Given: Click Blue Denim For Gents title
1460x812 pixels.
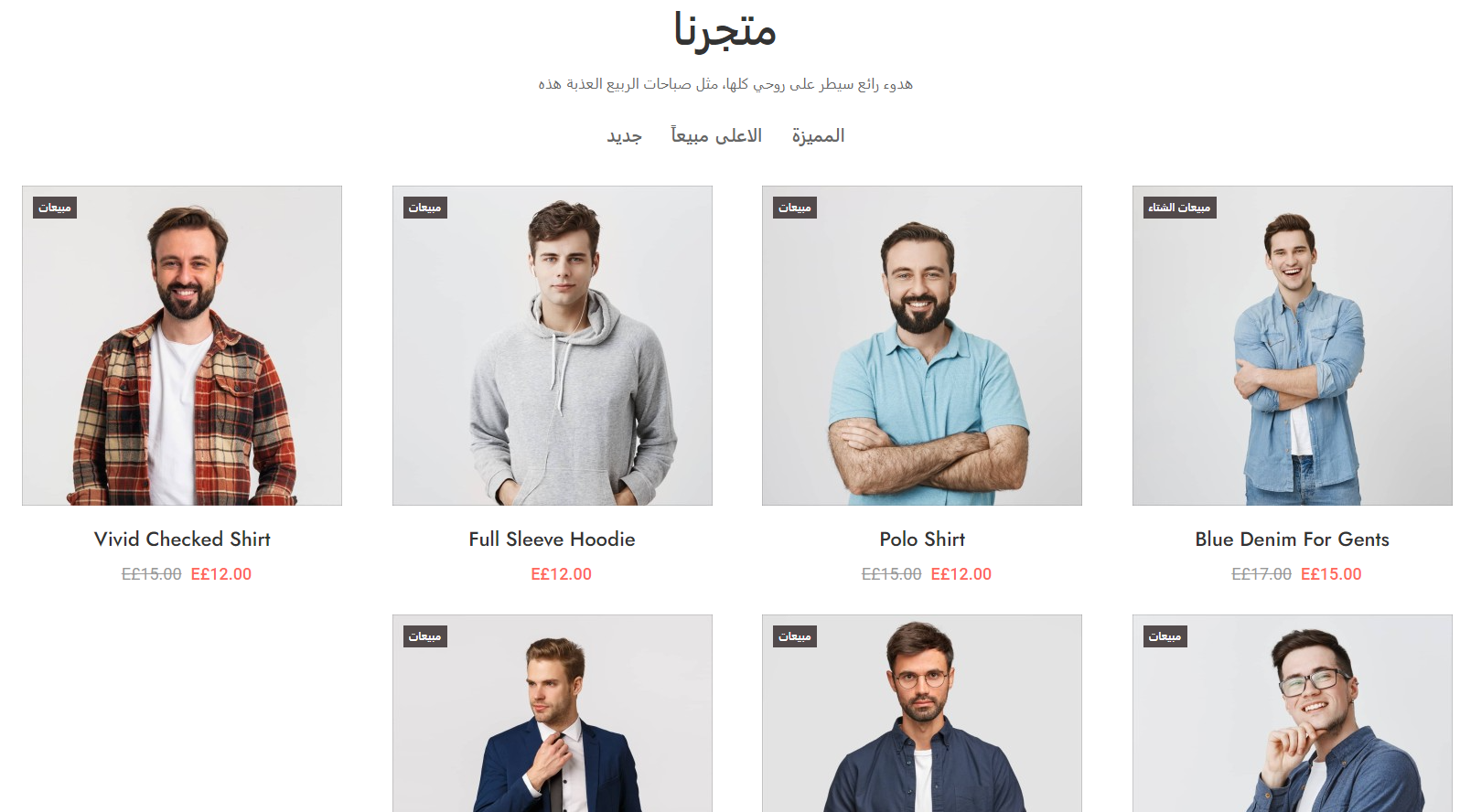Looking at the screenshot, I should [1293, 540].
